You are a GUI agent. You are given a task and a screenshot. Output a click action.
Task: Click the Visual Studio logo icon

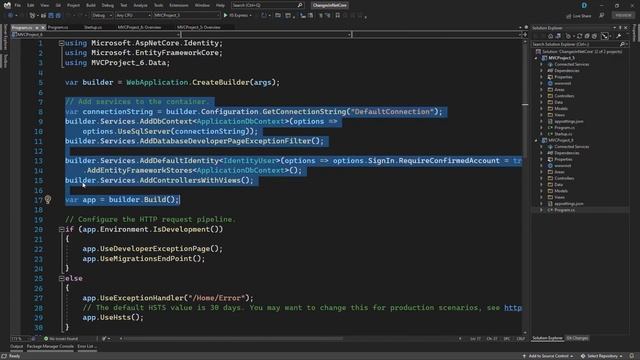coord(7,5)
